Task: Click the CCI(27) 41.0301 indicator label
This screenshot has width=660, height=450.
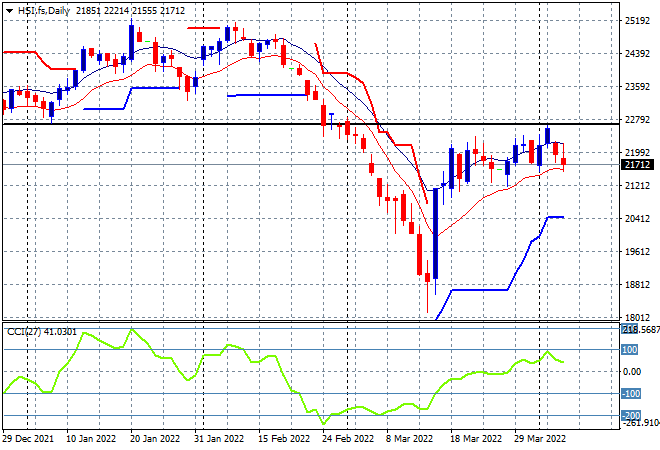Action: [42, 332]
